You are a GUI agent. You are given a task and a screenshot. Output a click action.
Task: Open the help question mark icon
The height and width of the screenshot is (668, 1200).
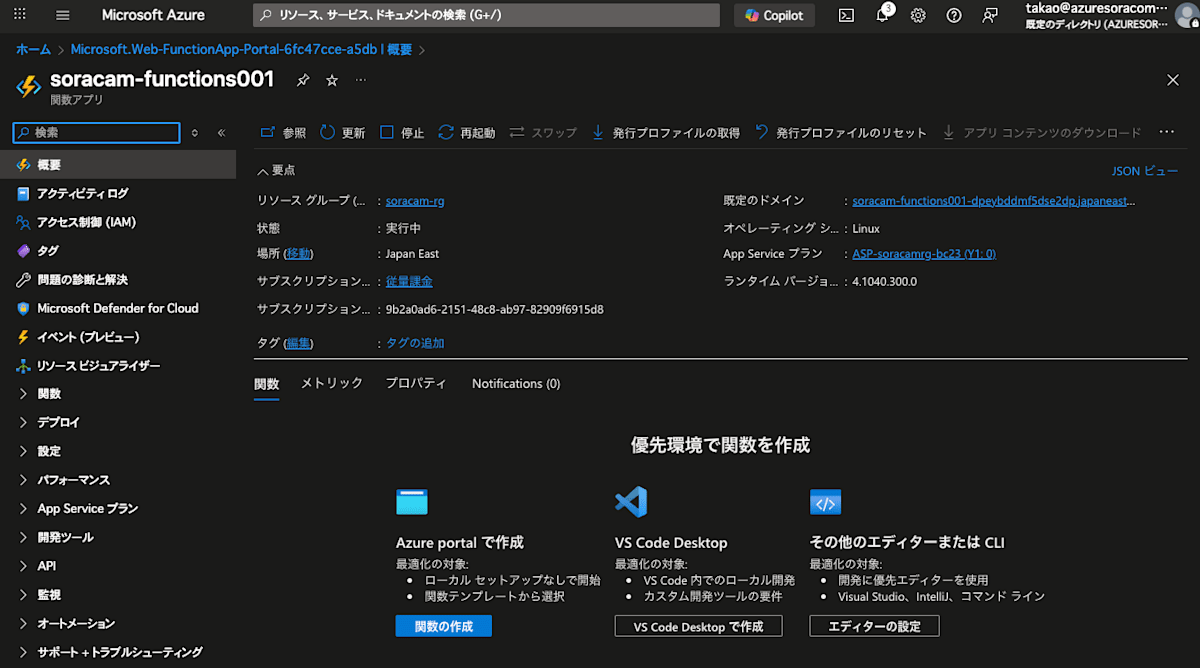click(x=954, y=15)
